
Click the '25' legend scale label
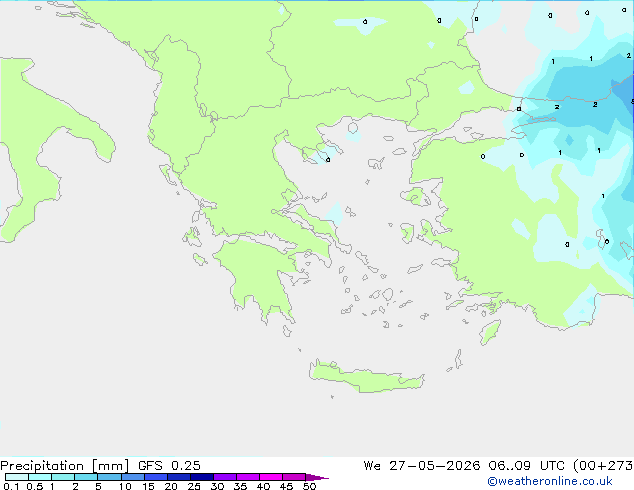194,486
